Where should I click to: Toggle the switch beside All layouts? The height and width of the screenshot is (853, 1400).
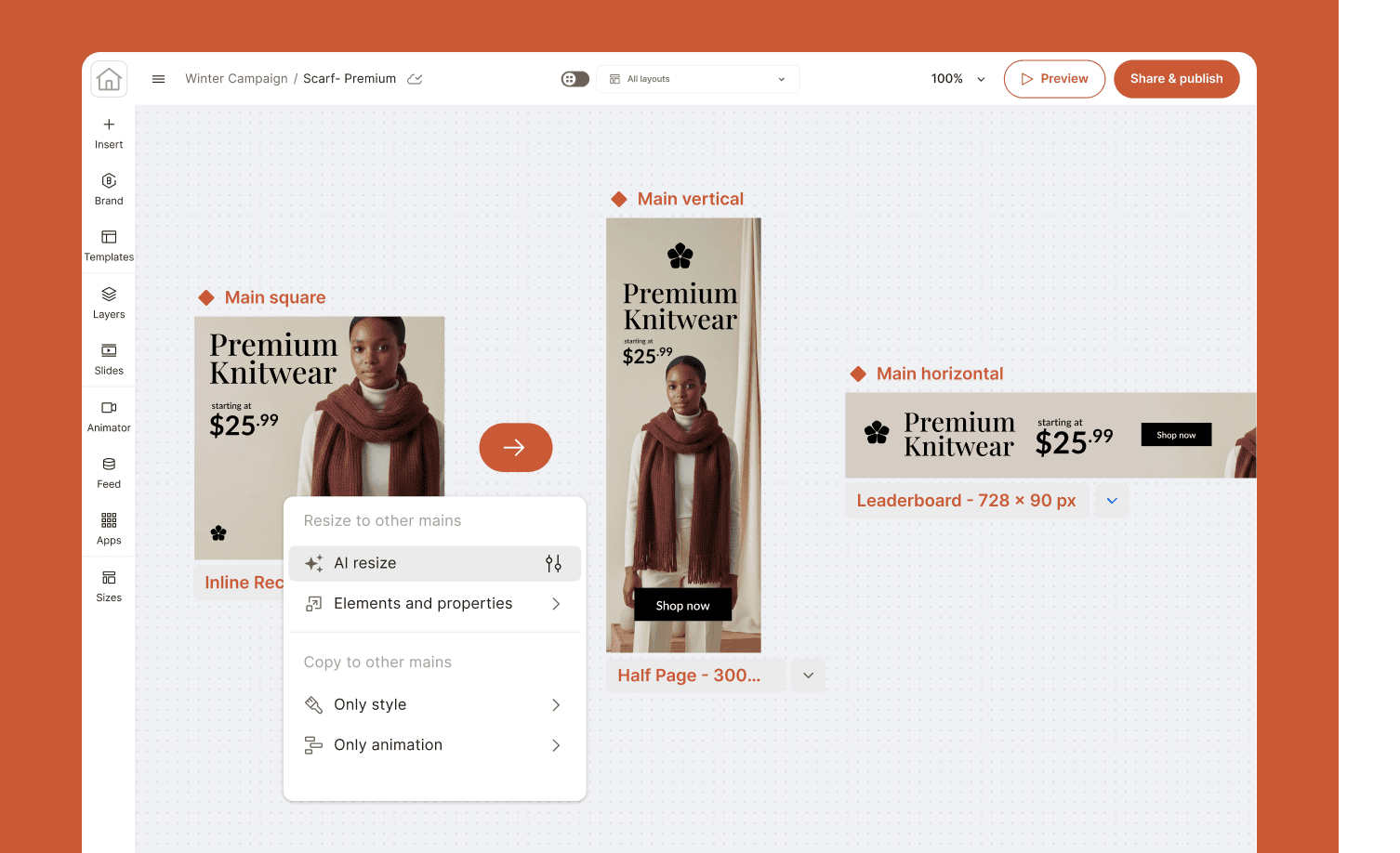tap(575, 79)
